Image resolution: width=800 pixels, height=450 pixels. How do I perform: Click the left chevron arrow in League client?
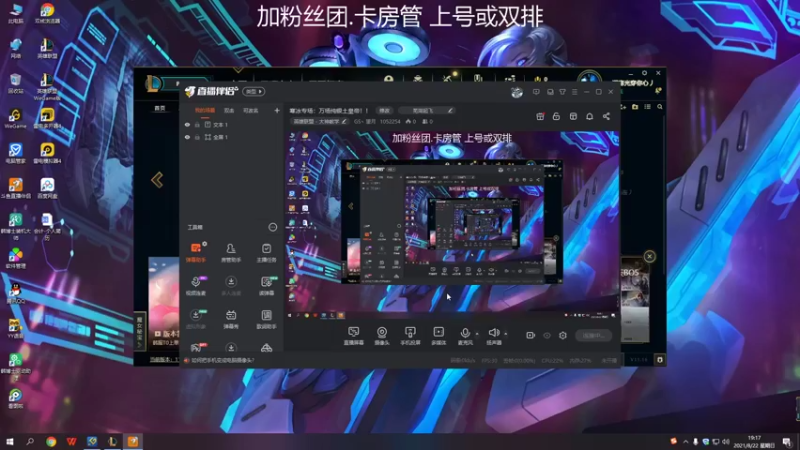[157, 180]
